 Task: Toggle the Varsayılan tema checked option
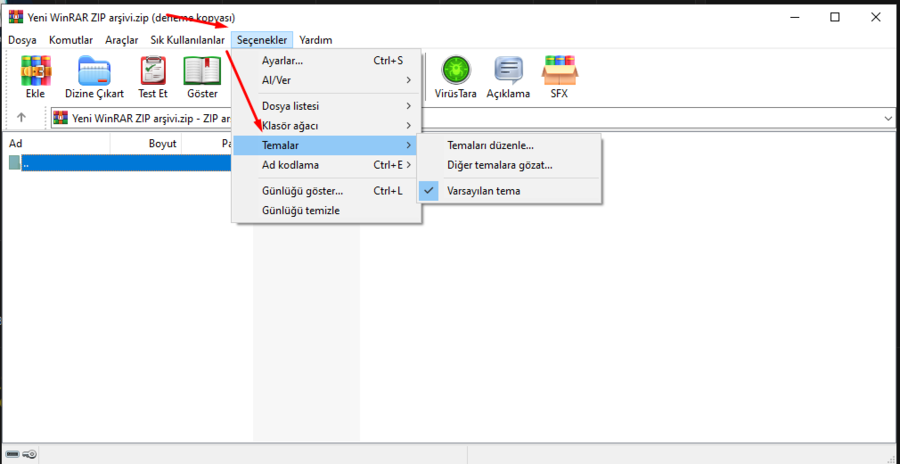point(510,191)
